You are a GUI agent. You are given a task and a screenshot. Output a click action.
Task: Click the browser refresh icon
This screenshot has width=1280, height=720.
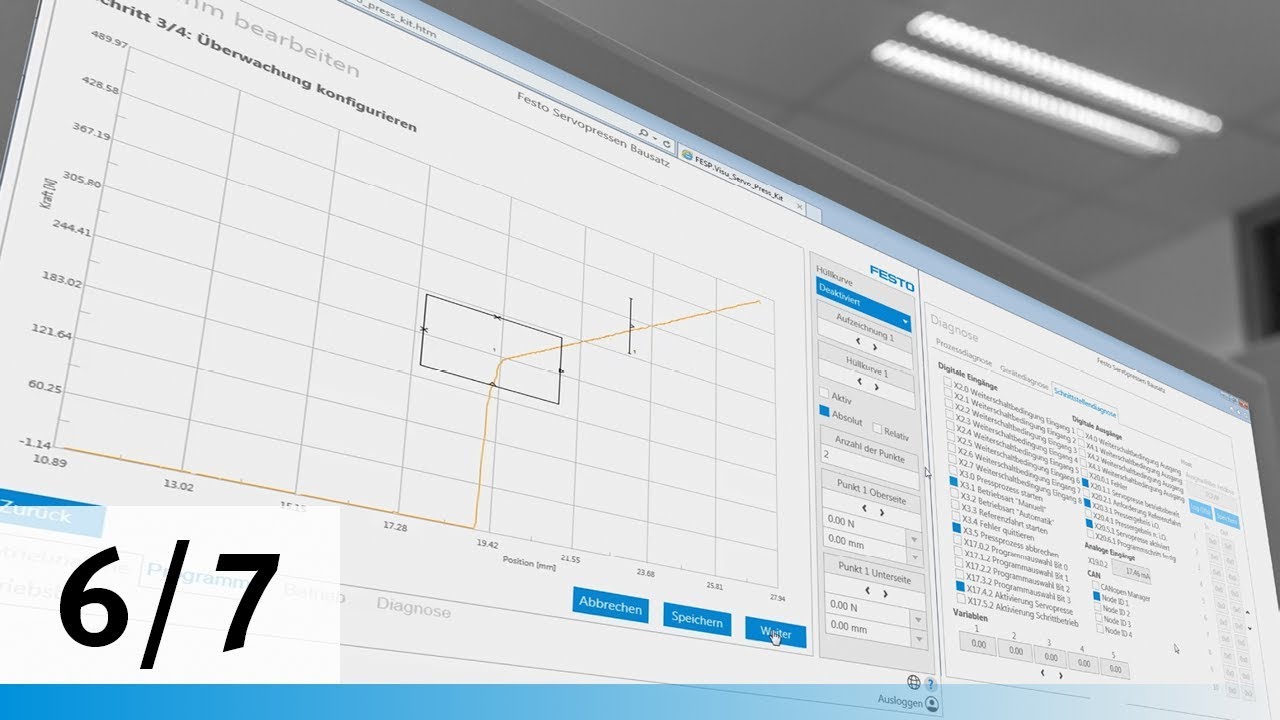pyautogui.click(x=666, y=144)
